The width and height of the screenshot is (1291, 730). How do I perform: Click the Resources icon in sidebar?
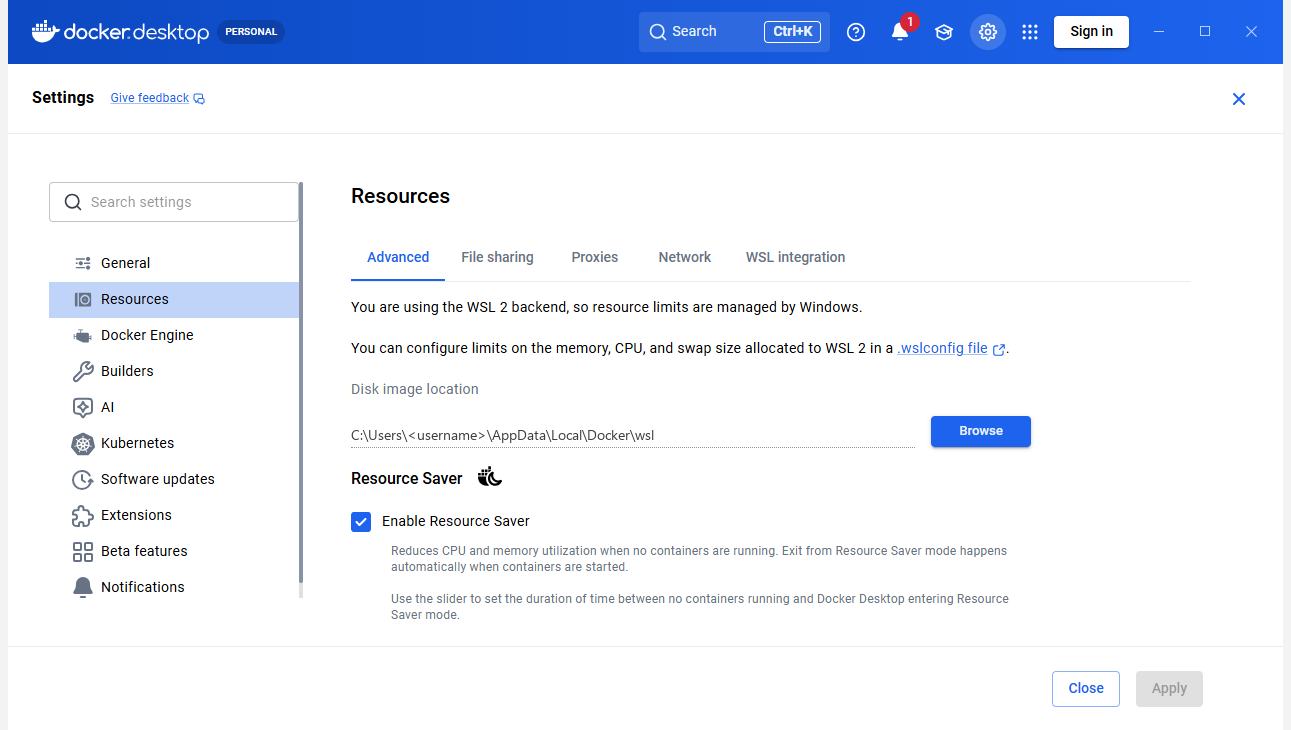[x=83, y=299]
